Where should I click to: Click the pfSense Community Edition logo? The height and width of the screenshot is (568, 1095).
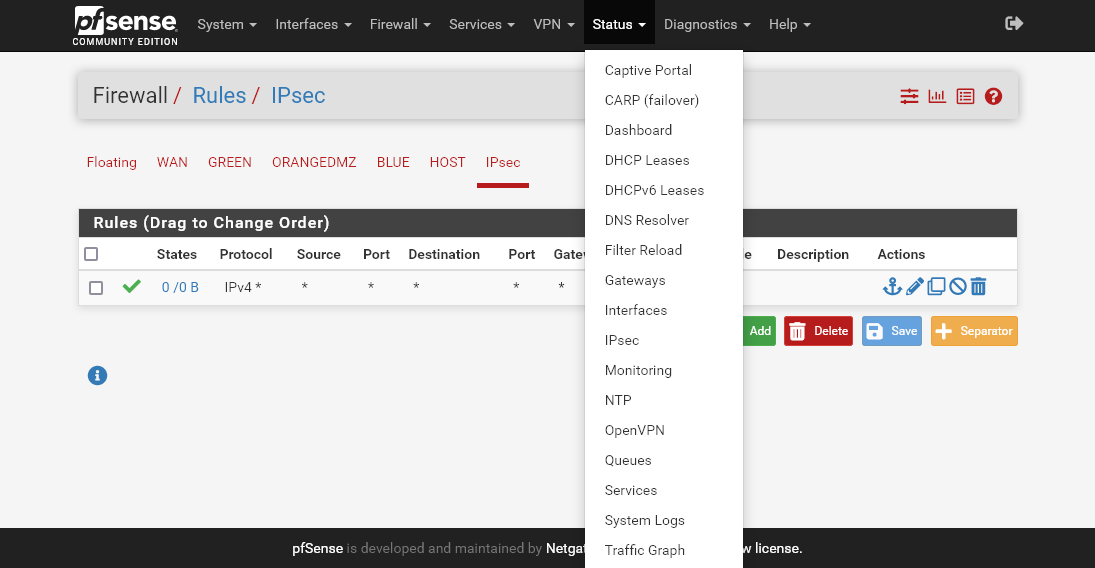click(x=126, y=26)
